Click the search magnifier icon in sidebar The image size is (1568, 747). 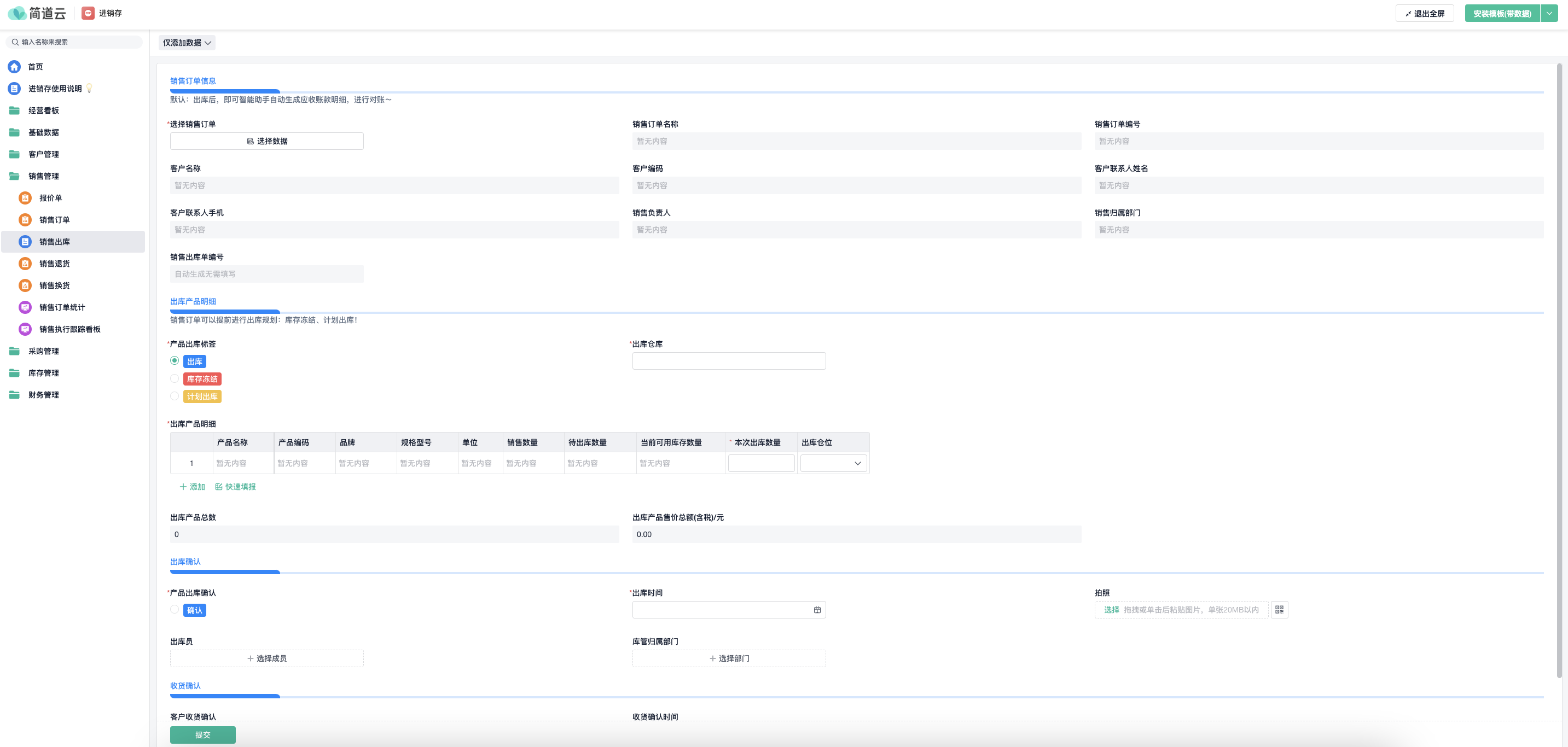click(x=15, y=42)
